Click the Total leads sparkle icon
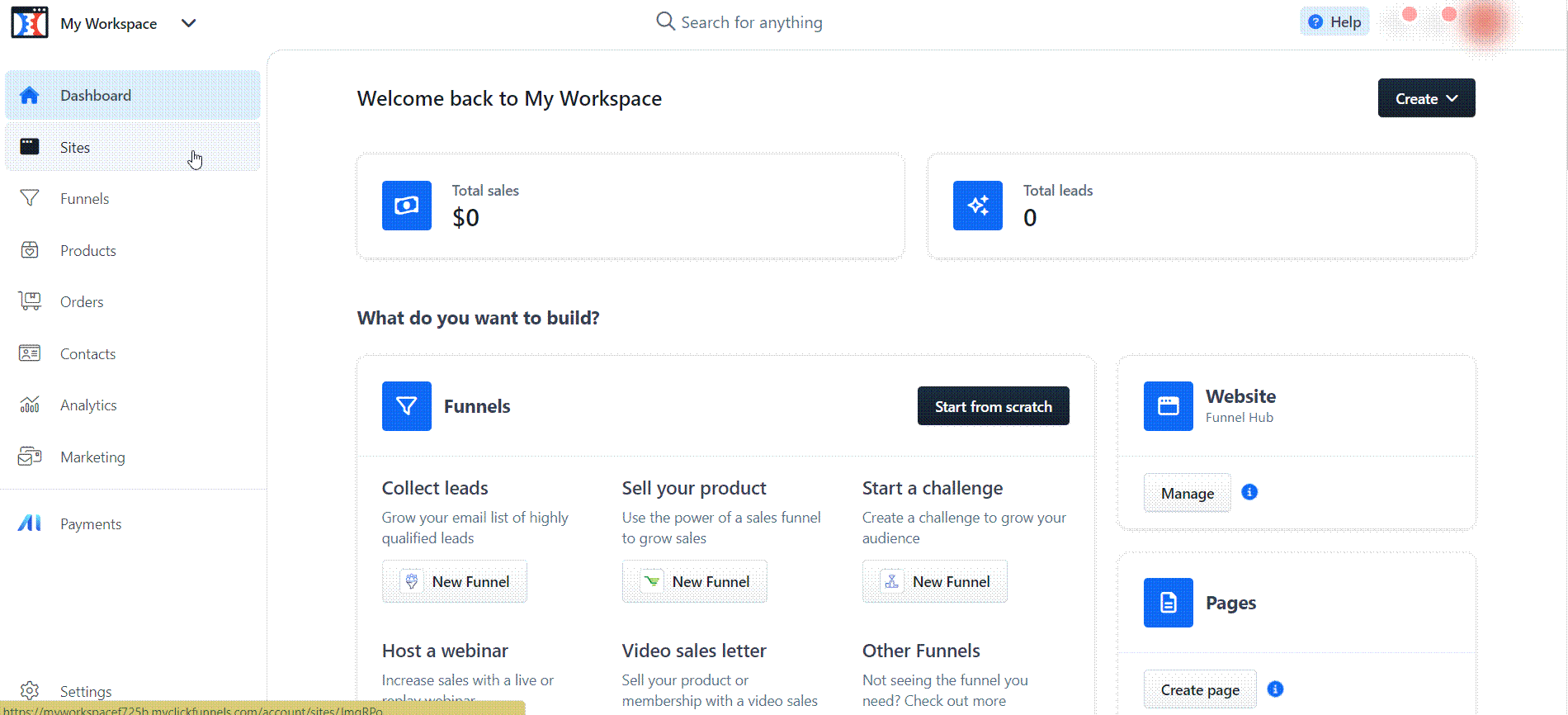This screenshot has height=715, width=1568. [978, 206]
